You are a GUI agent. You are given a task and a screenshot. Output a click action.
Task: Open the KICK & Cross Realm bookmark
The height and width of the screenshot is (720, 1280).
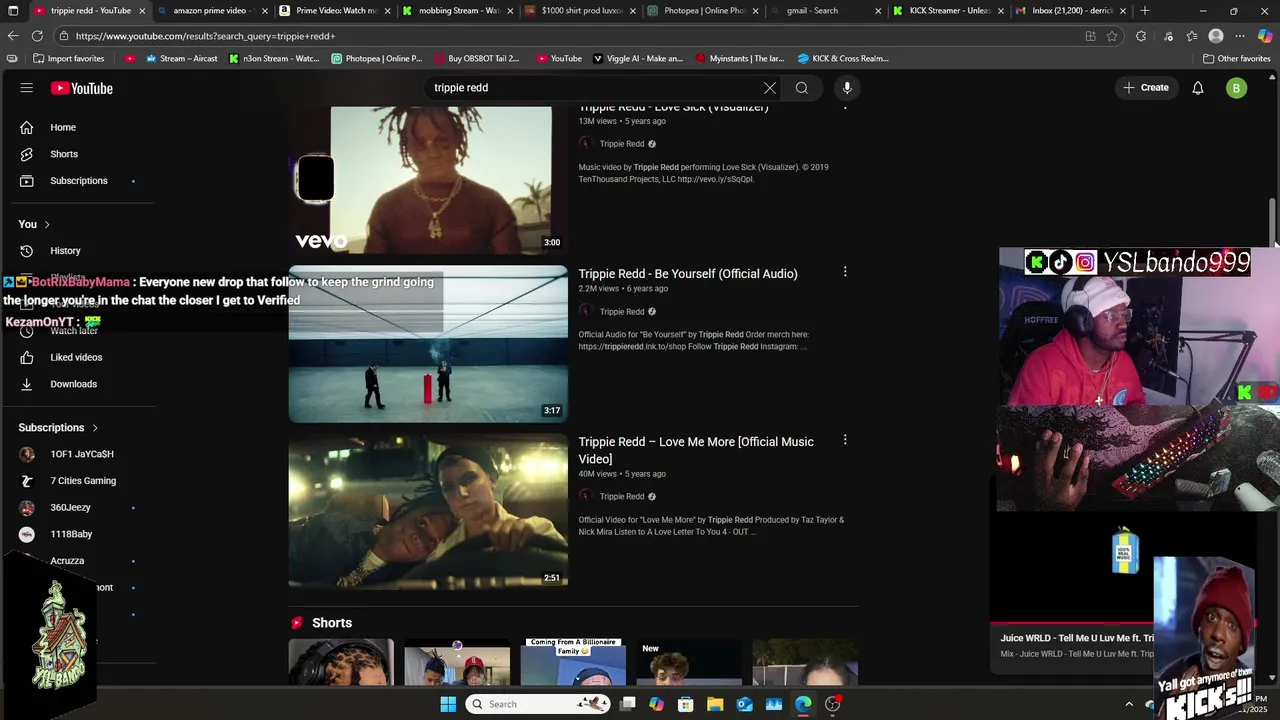pyautogui.click(x=842, y=58)
